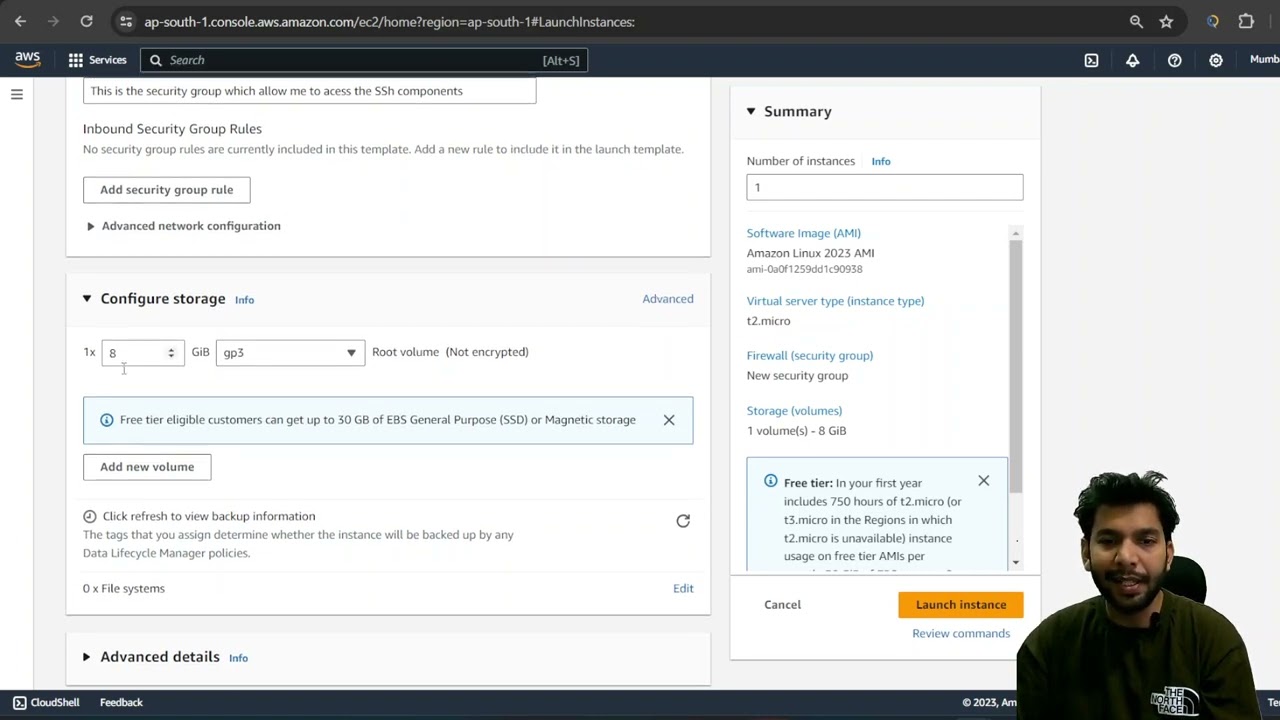
Task: Click the Number of instances field
Action: coord(884,187)
